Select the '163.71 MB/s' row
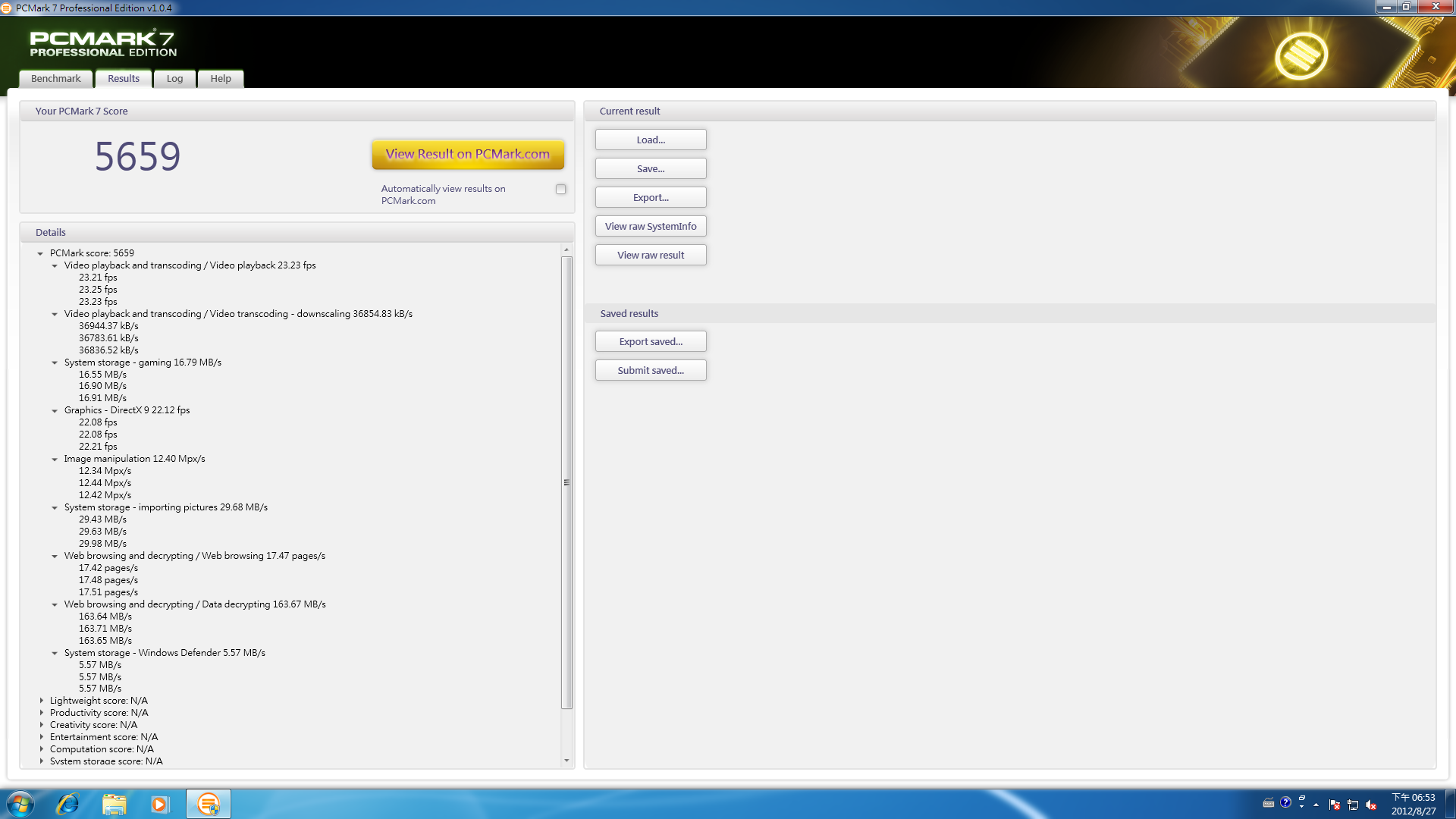The image size is (1456, 819). [105, 629]
